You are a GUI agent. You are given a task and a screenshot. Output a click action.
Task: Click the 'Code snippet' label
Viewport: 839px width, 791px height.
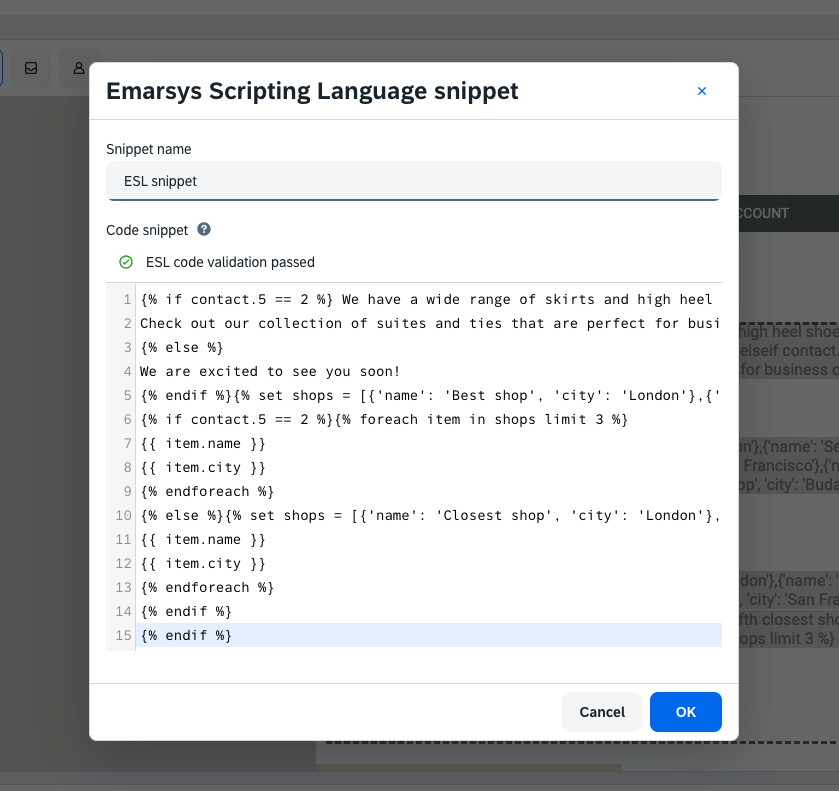click(x=147, y=230)
